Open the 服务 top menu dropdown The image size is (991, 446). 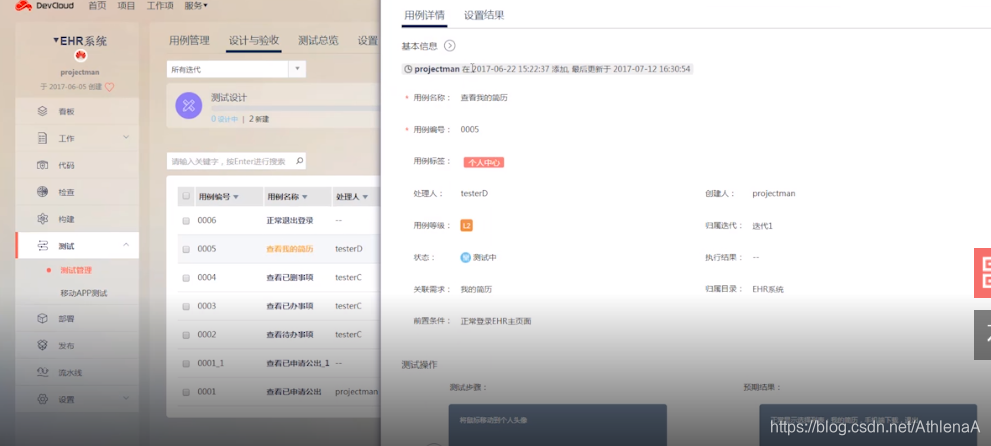pos(196,6)
